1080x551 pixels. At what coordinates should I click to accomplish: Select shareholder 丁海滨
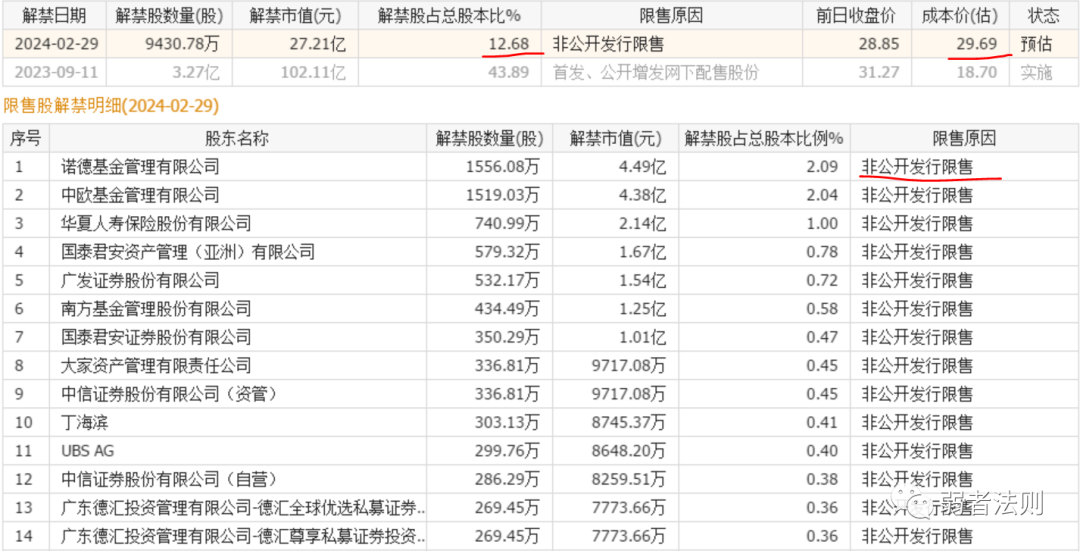85,422
